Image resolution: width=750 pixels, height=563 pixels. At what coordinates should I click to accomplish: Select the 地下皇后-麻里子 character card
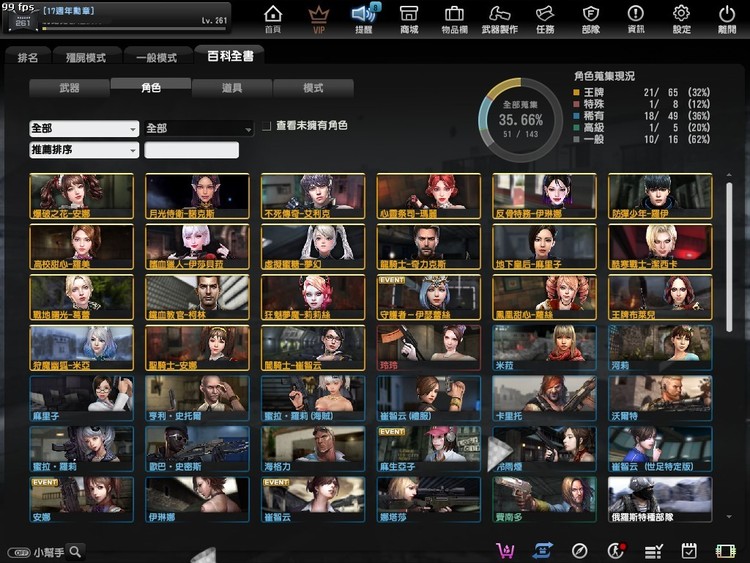[x=544, y=247]
